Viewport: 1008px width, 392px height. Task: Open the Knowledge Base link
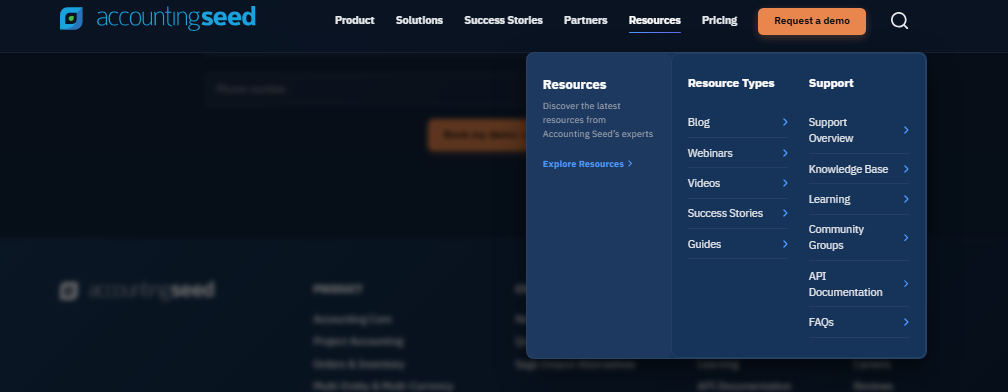click(x=858, y=169)
